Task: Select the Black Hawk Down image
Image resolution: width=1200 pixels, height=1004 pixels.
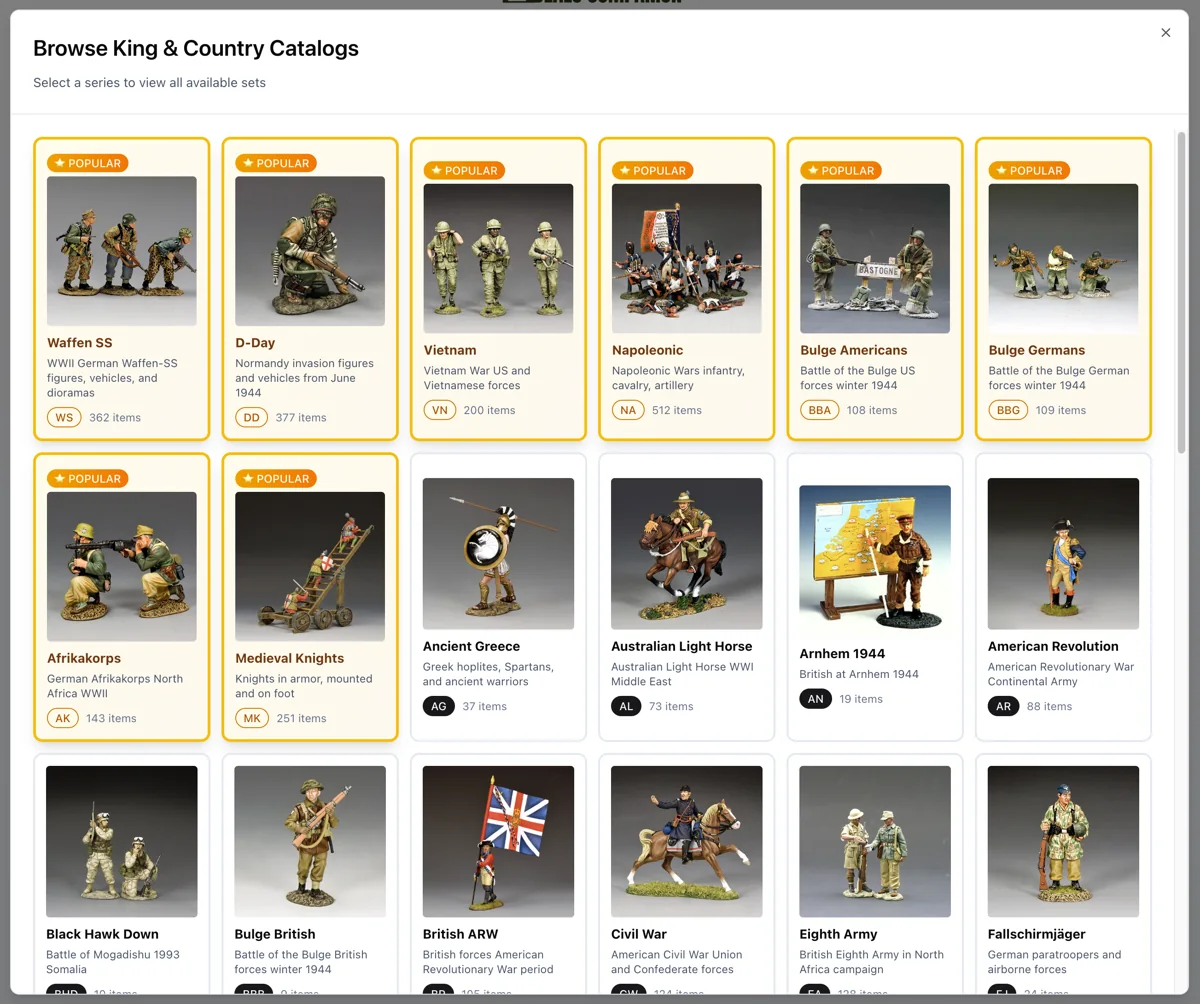Action: click(122, 841)
